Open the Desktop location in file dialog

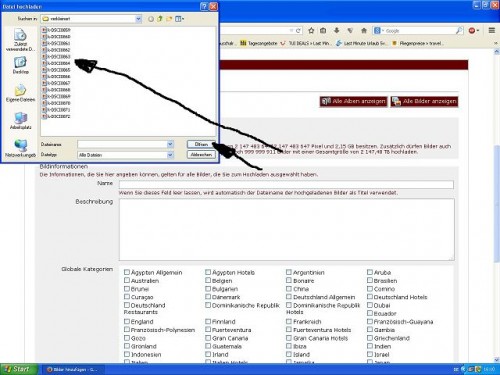coord(20,65)
